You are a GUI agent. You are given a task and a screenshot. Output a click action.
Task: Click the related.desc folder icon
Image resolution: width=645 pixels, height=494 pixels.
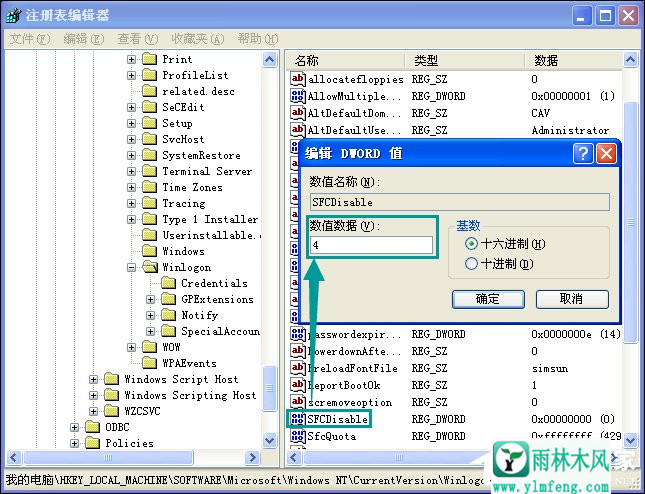149,91
